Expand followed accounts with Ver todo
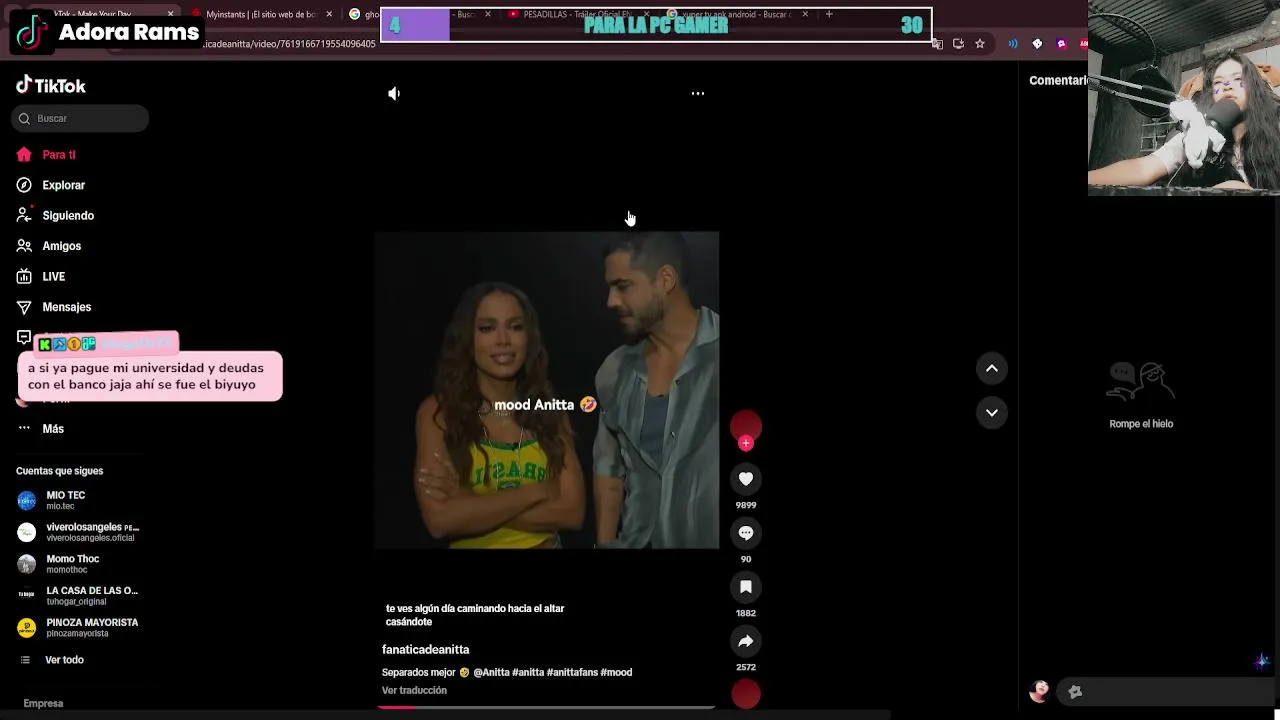The width and height of the screenshot is (1280, 720). click(x=64, y=660)
